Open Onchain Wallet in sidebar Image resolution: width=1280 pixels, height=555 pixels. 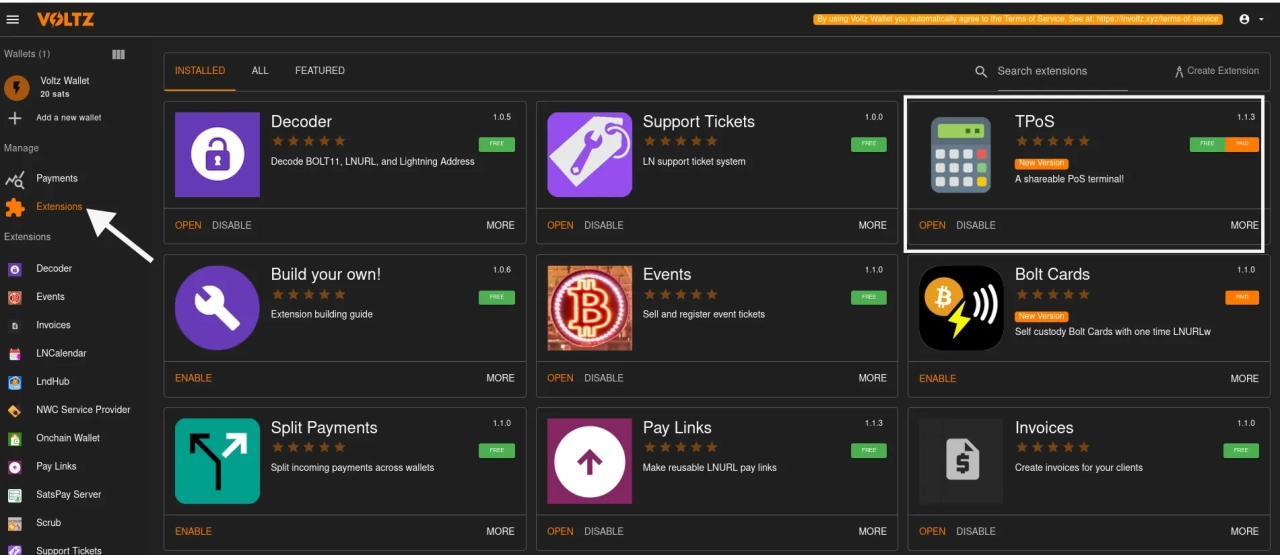tap(67, 438)
